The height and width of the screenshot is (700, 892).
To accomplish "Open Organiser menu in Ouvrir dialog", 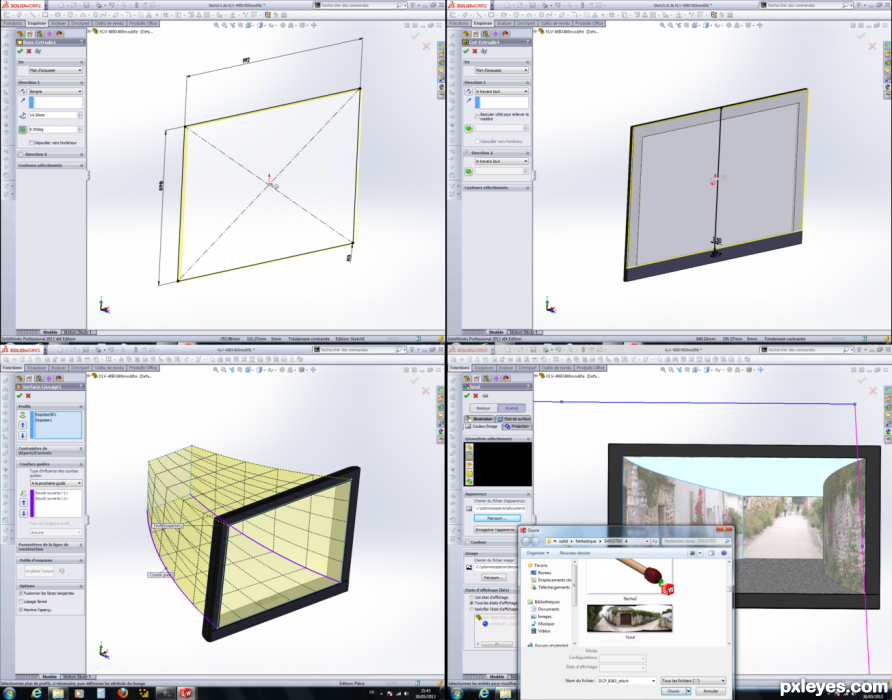I will 538,553.
